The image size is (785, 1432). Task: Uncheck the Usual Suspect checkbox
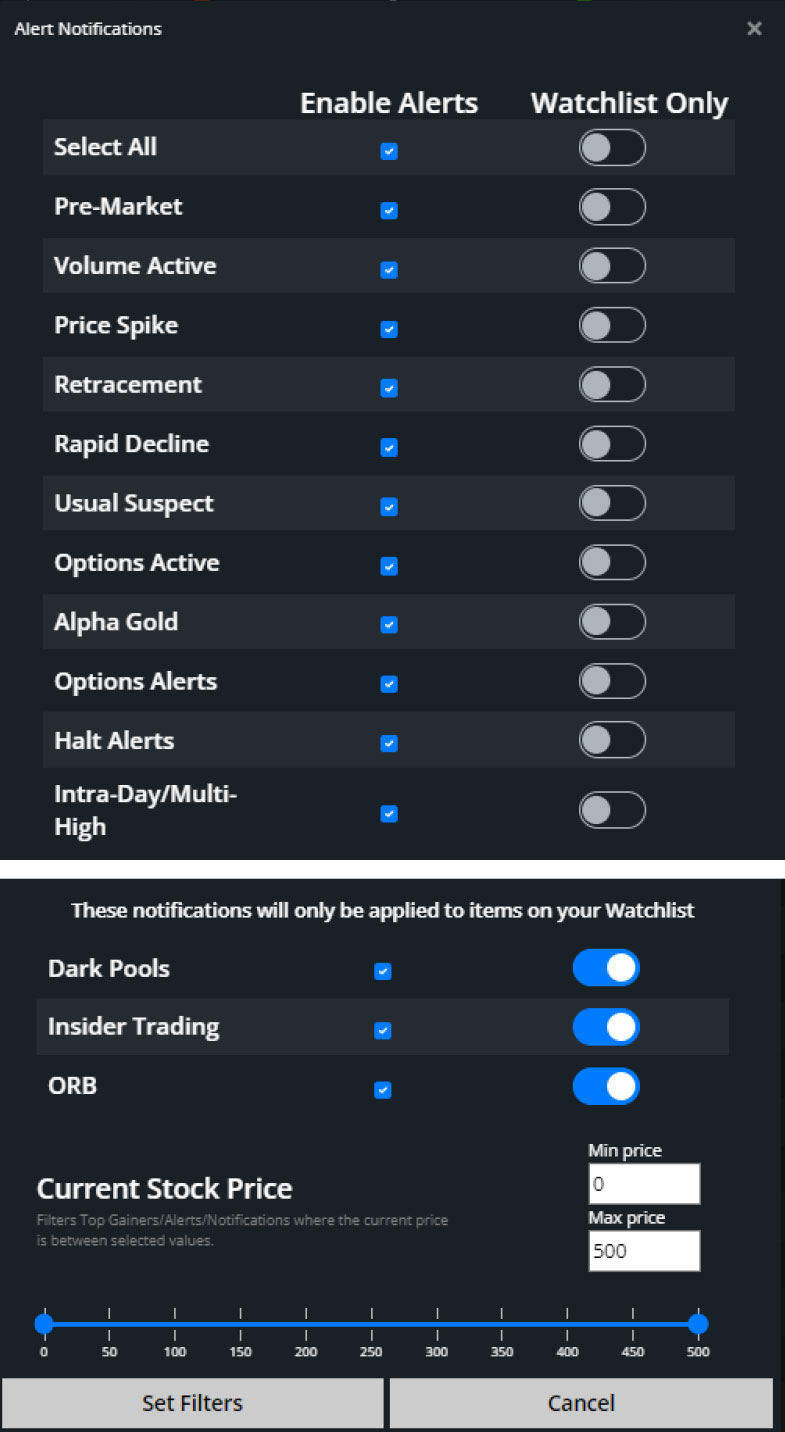coord(389,507)
